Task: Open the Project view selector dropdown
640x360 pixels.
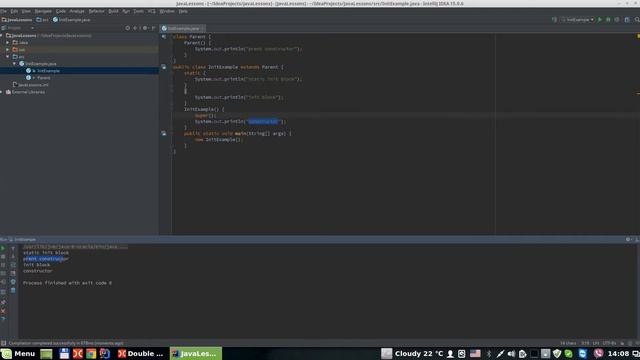Action: pyautogui.click(x=32, y=28)
